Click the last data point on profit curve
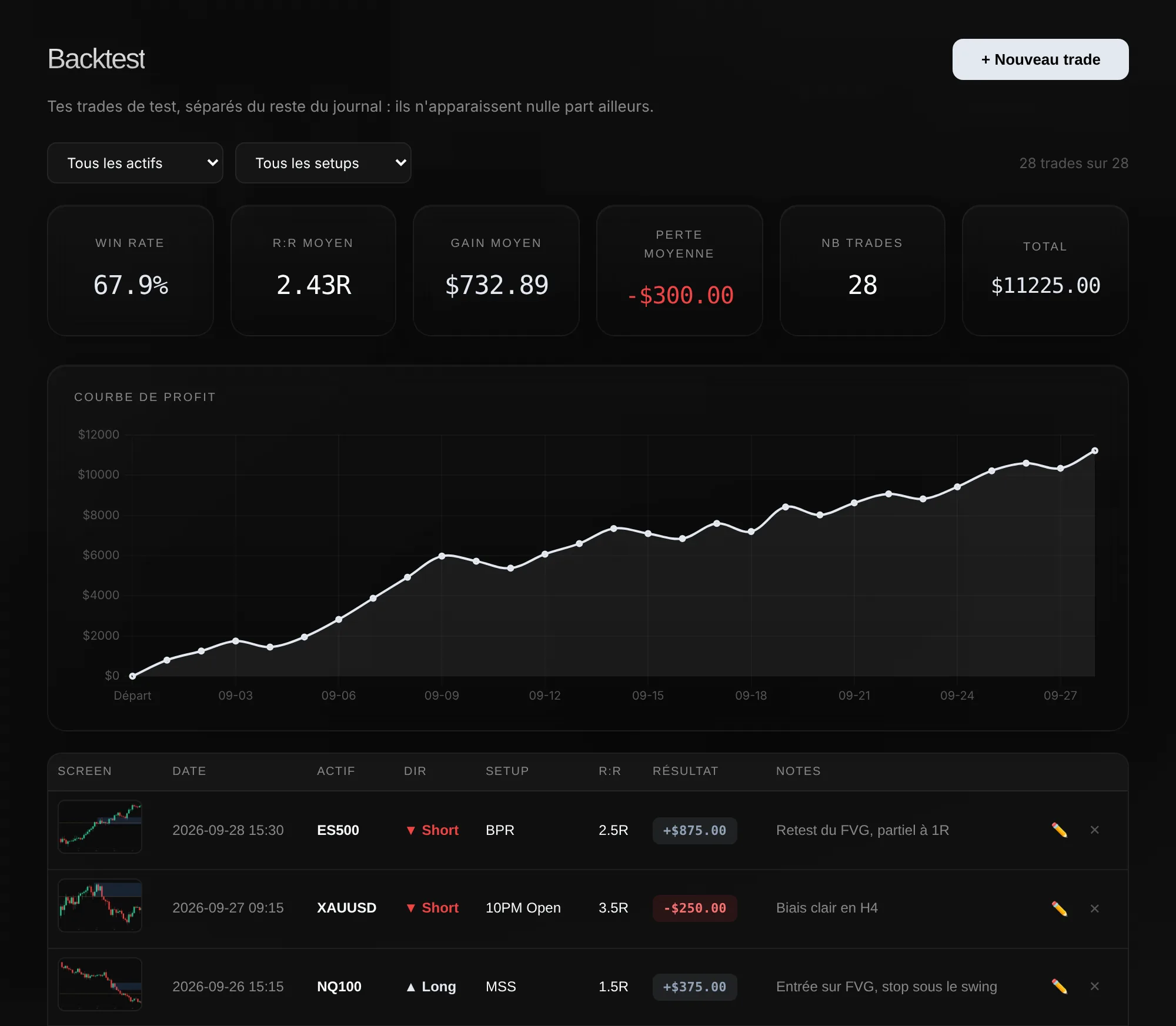This screenshot has width=1176, height=1026. coord(1094,451)
